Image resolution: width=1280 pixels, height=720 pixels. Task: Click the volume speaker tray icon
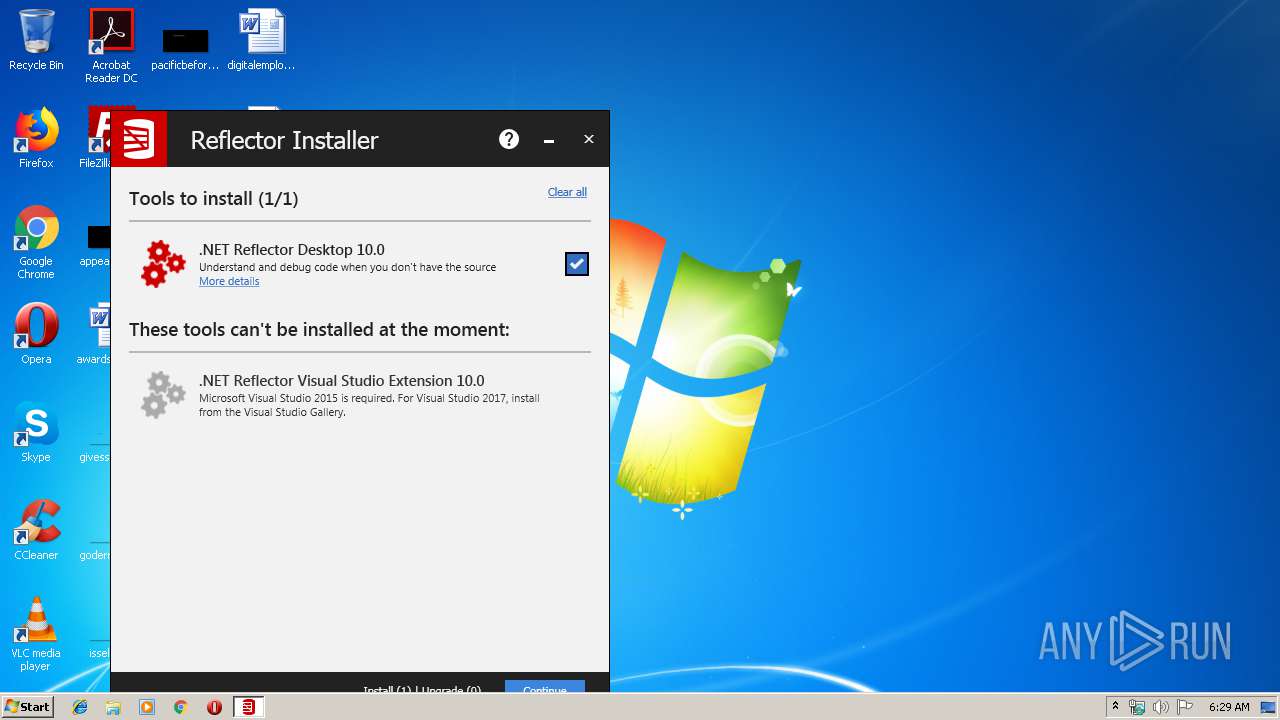[x=1161, y=707]
